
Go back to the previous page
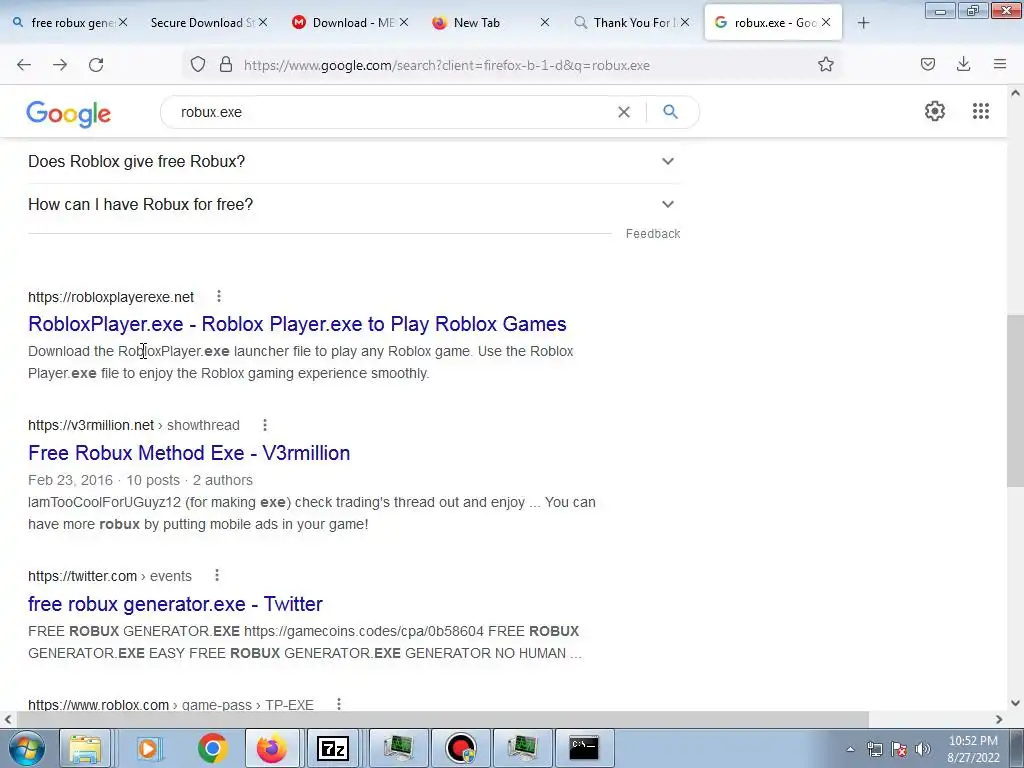[24, 65]
